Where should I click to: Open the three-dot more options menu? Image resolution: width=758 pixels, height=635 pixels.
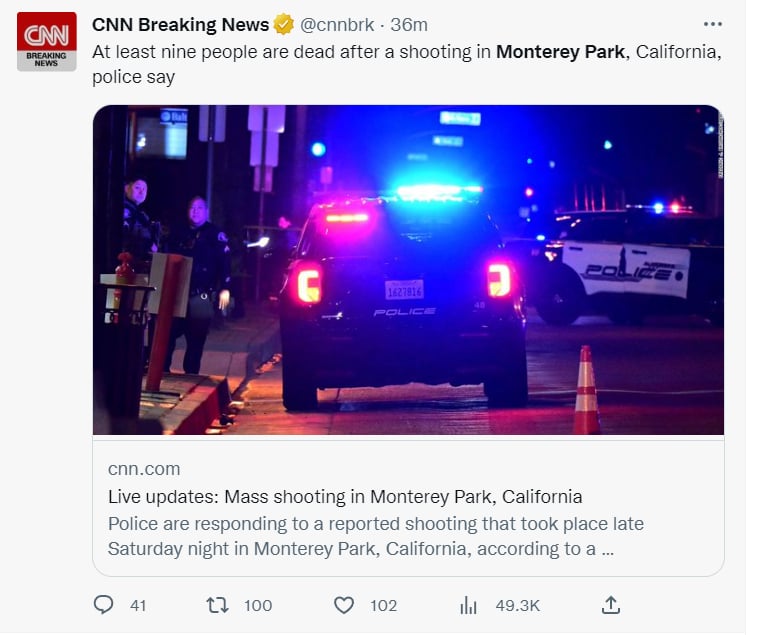(x=713, y=24)
